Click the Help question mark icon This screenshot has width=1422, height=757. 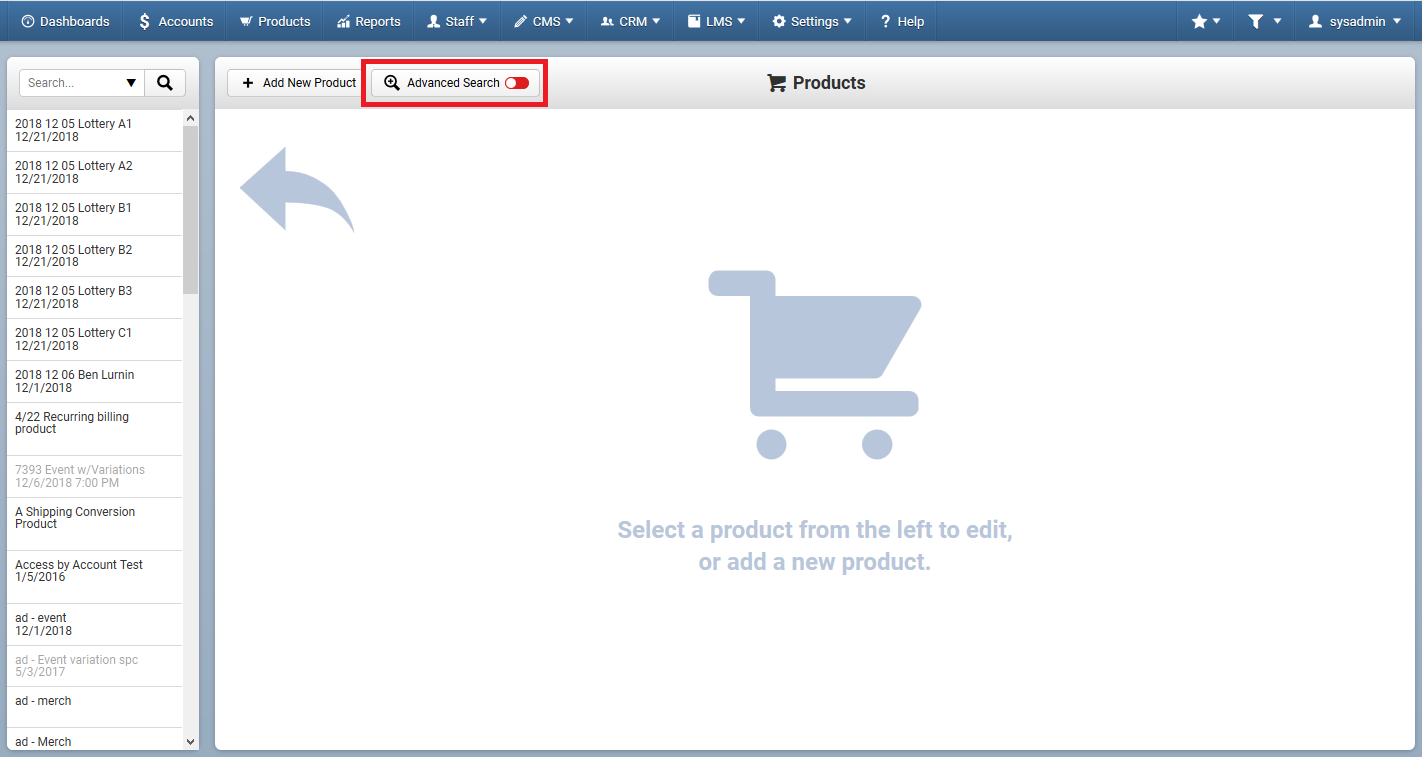point(885,21)
